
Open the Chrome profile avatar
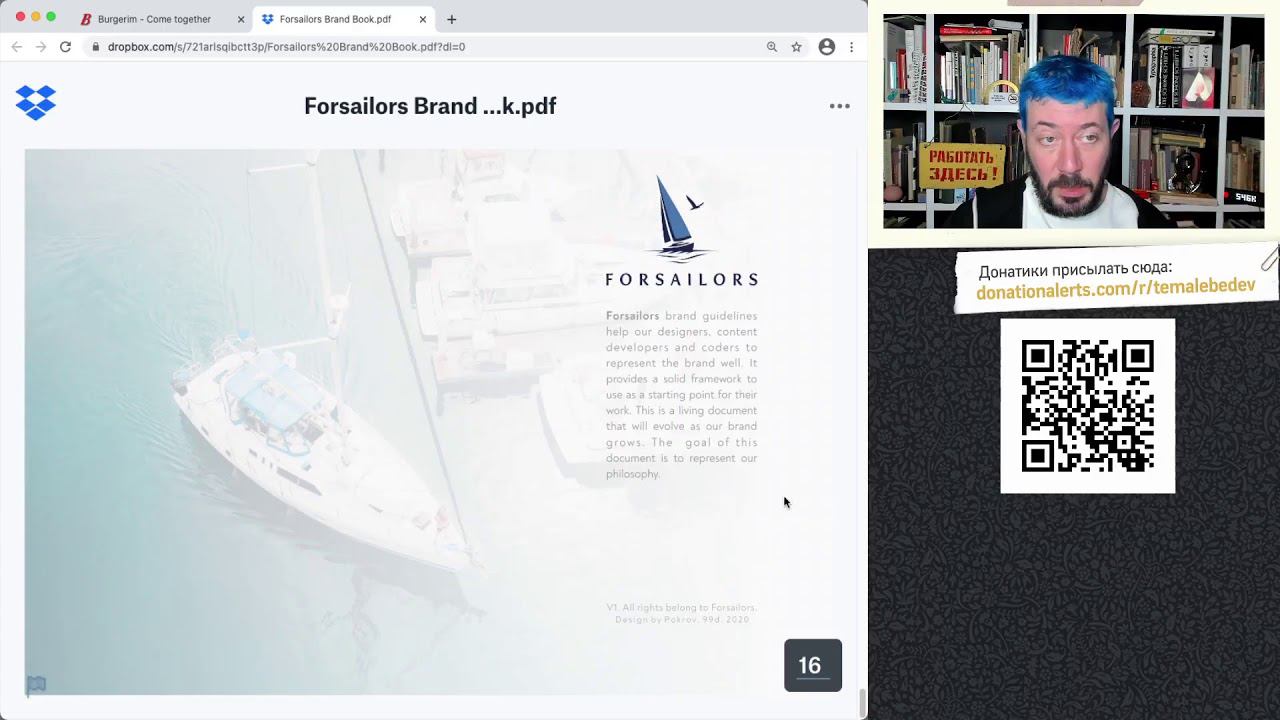[826, 47]
